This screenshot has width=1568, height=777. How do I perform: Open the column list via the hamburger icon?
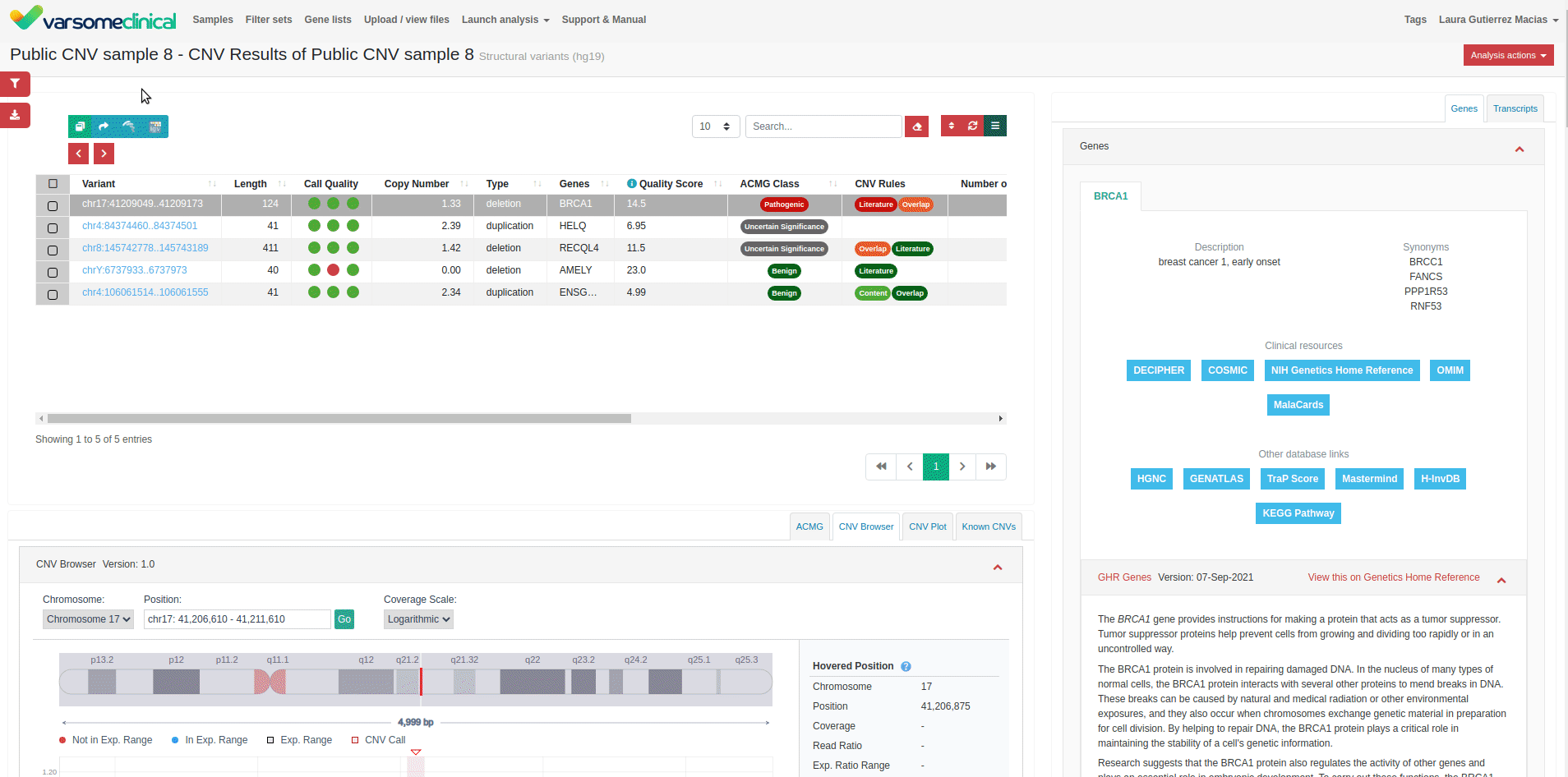click(x=995, y=126)
